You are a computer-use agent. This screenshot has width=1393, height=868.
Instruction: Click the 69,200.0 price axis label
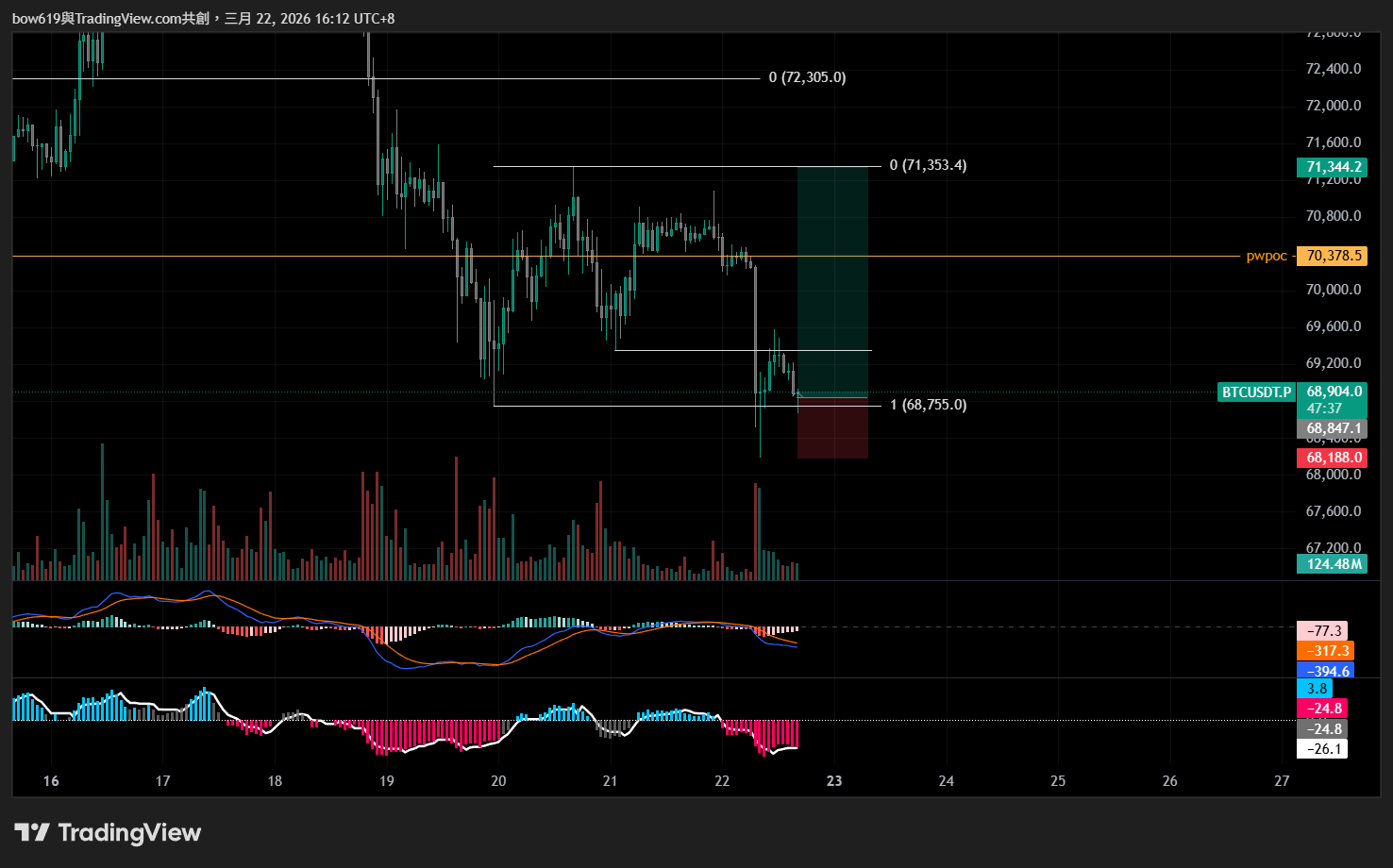tap(1334, 363)
